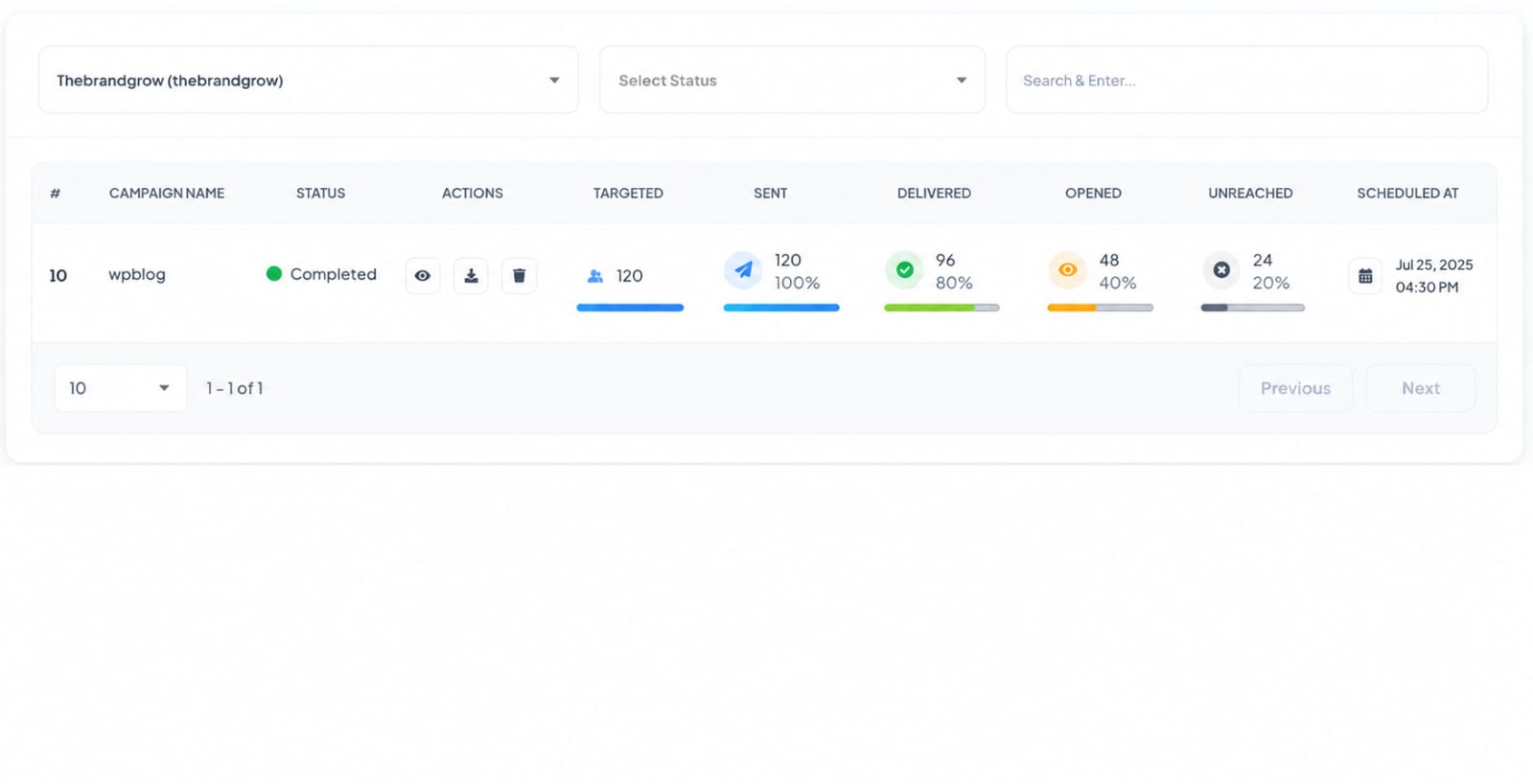The width and height of the screenshot is (1533, 784).
Task: Click the scheduled calendar icon
Action: pyautogui.click(x=1365, y=276)
